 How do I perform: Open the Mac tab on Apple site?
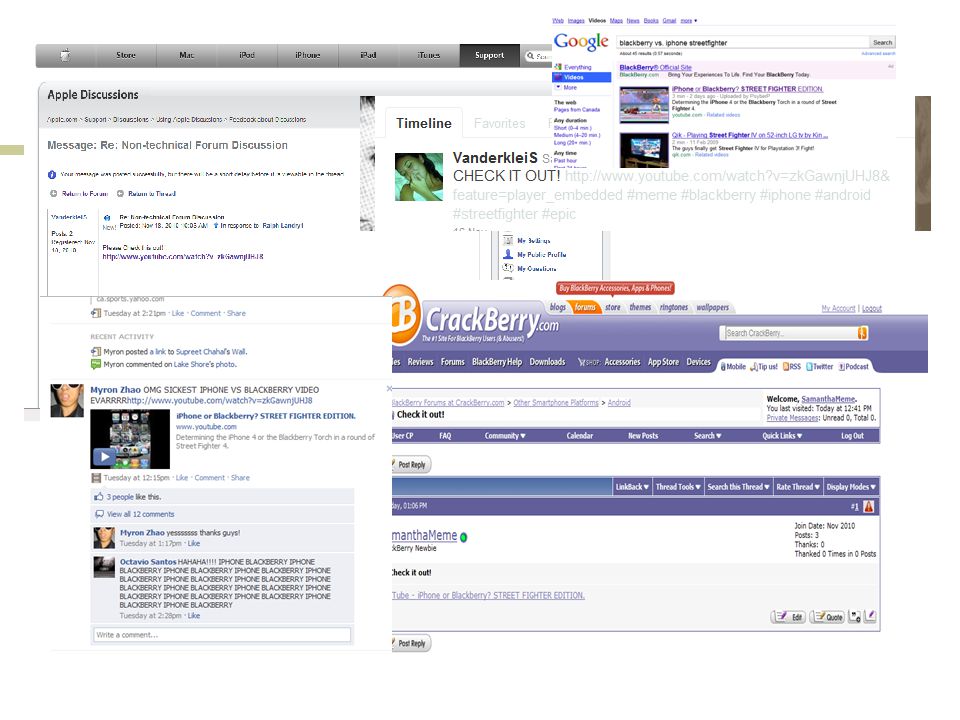[187, 55]
